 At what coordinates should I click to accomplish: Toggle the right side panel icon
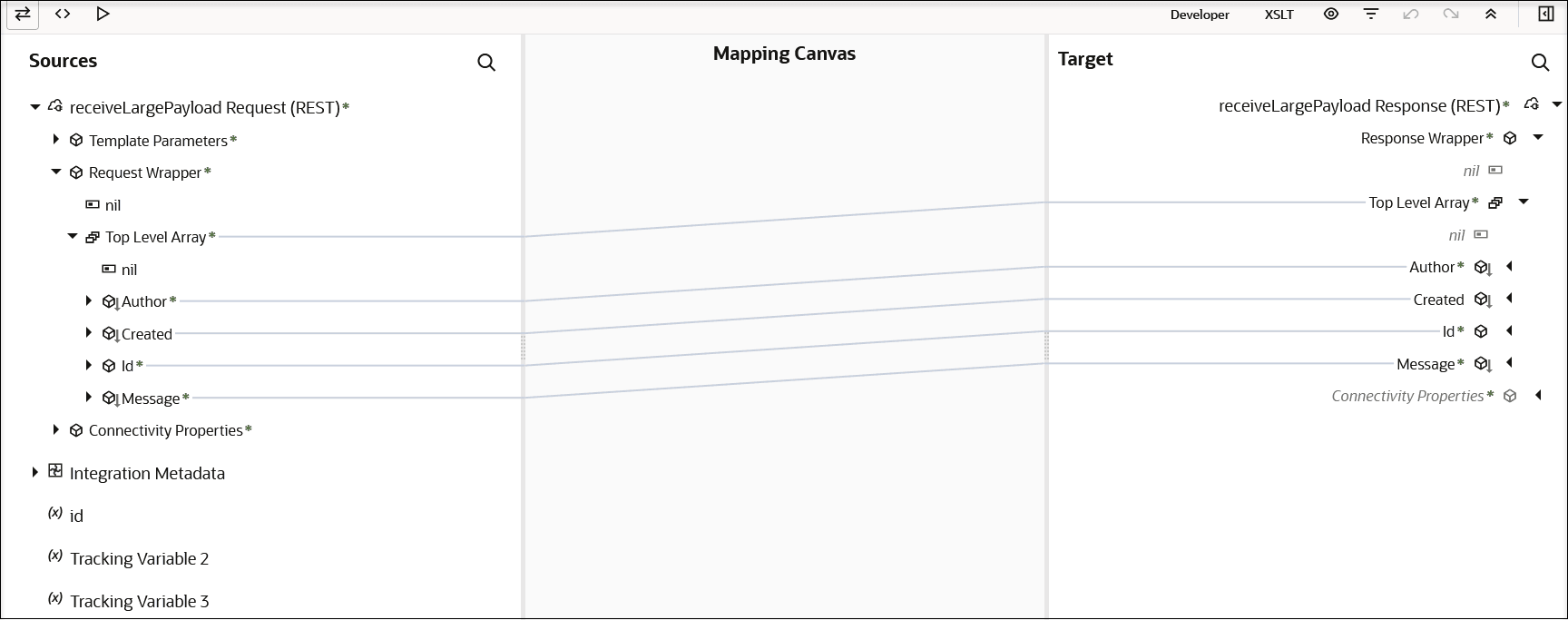1544,14
